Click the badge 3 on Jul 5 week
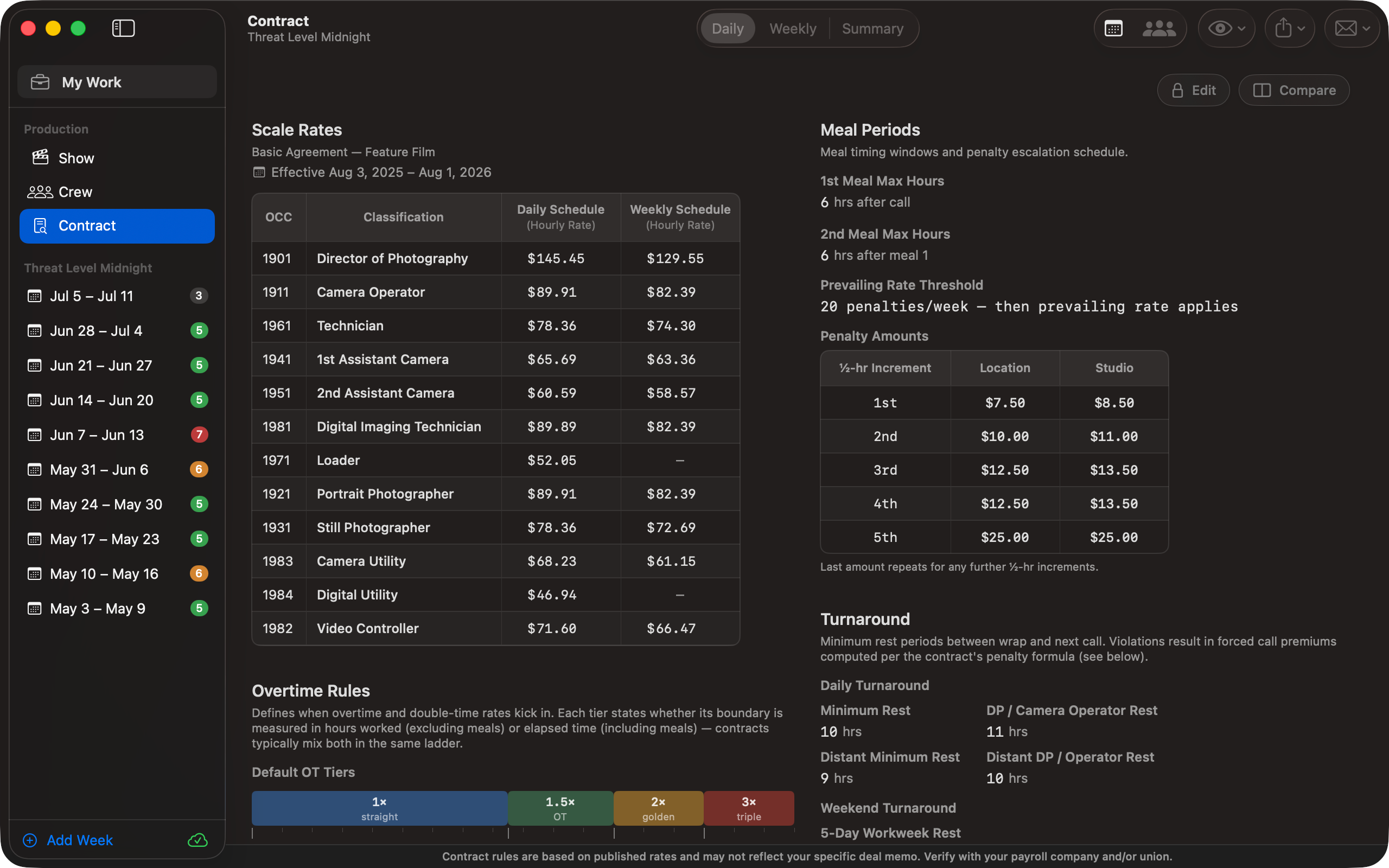 [199, 296]
